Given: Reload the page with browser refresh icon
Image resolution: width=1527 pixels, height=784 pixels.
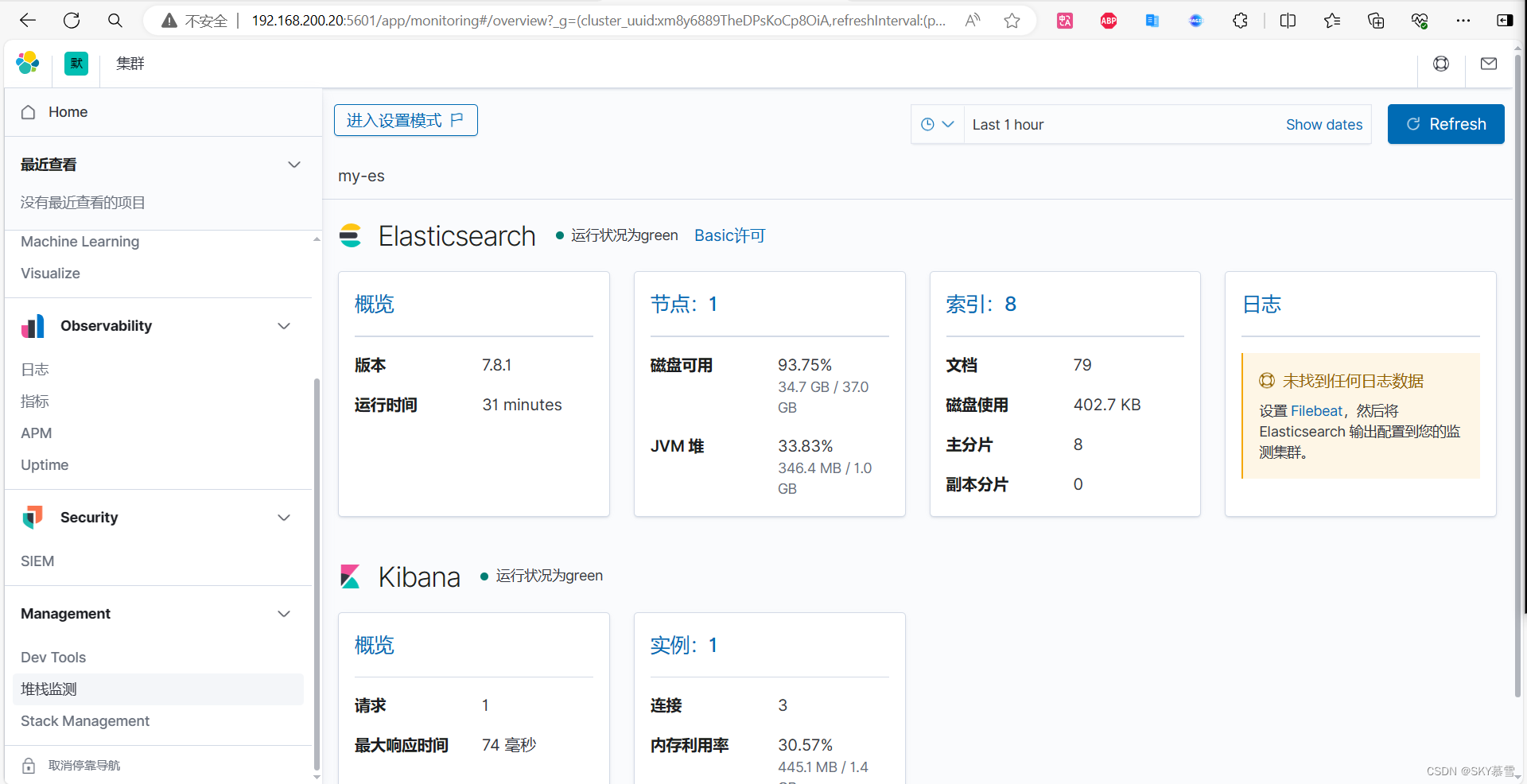Looking at the screenshot, I should point(72,21).
